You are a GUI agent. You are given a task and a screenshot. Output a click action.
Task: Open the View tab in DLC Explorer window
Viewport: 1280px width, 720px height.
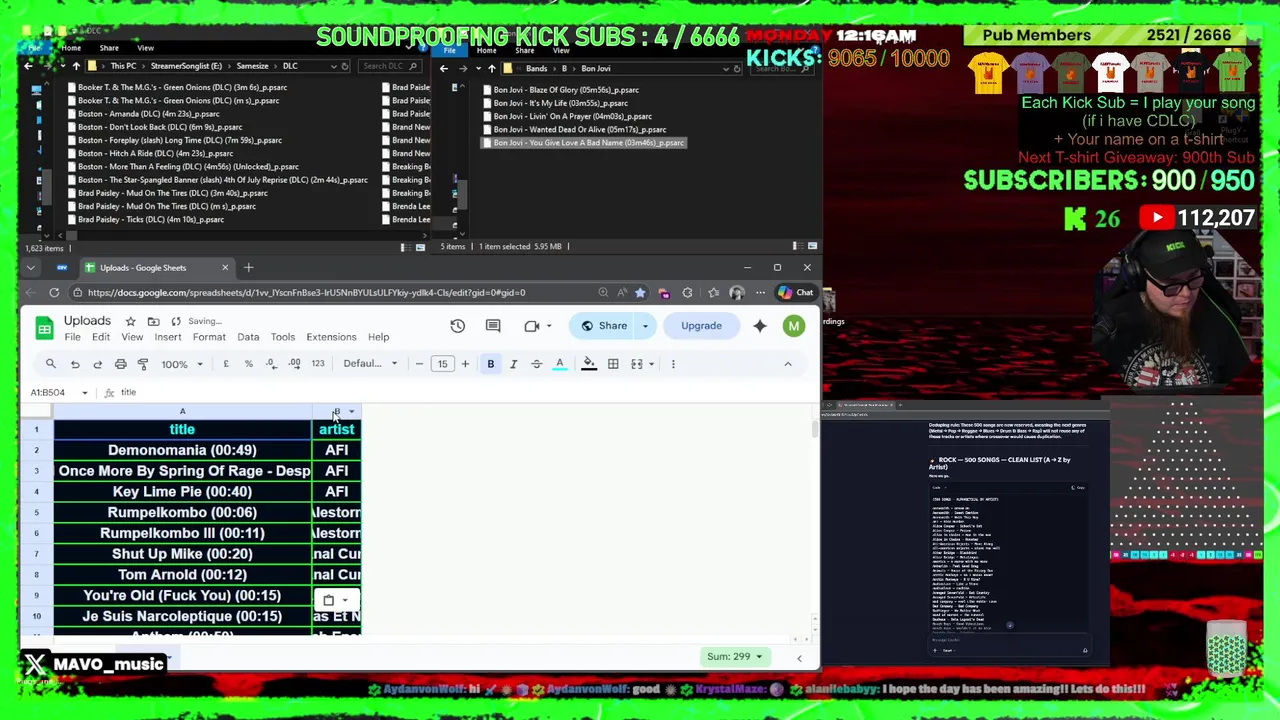146,48
